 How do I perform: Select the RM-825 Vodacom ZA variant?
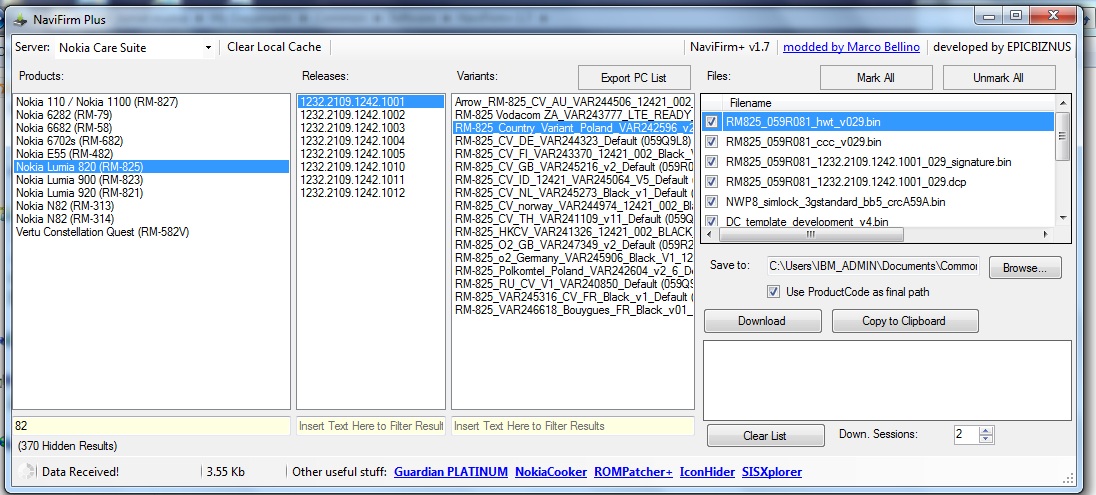coord(573,115)
